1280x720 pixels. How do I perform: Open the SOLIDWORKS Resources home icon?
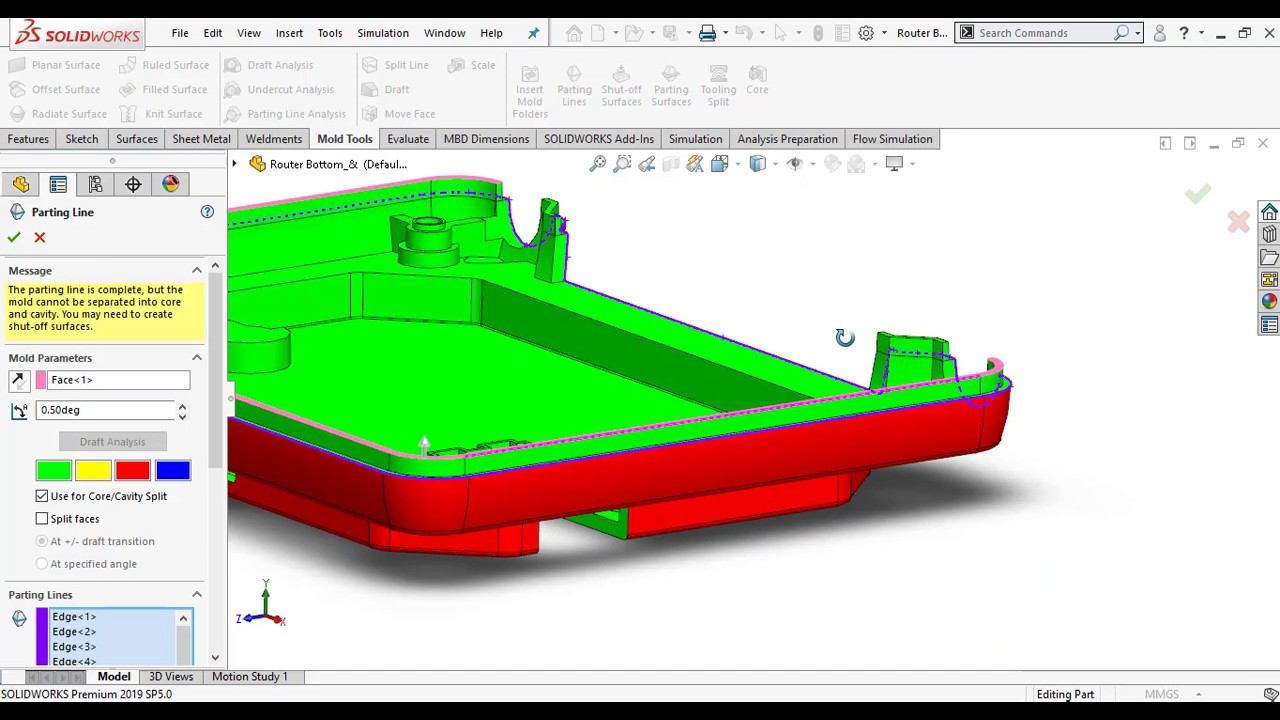tap(1269, 212)
